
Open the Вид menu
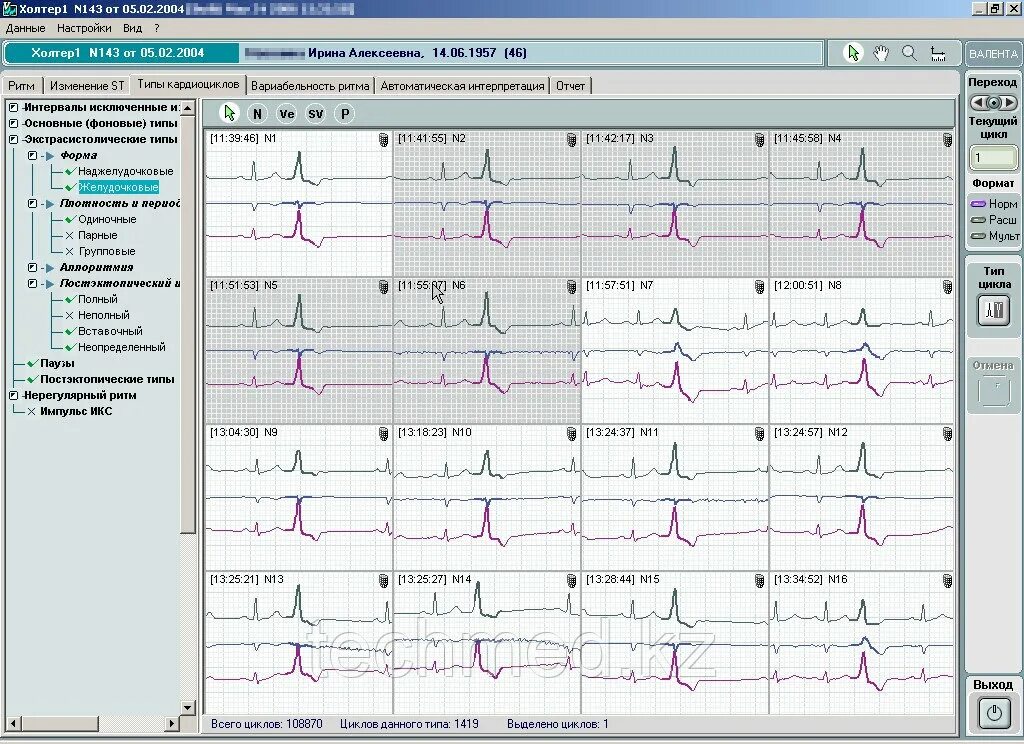(x=132, y=28)
